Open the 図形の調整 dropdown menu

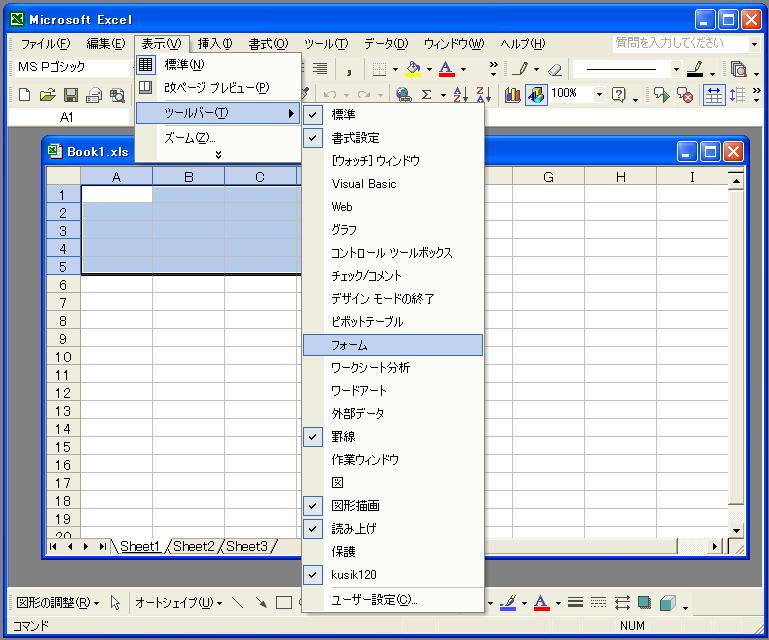57,602
